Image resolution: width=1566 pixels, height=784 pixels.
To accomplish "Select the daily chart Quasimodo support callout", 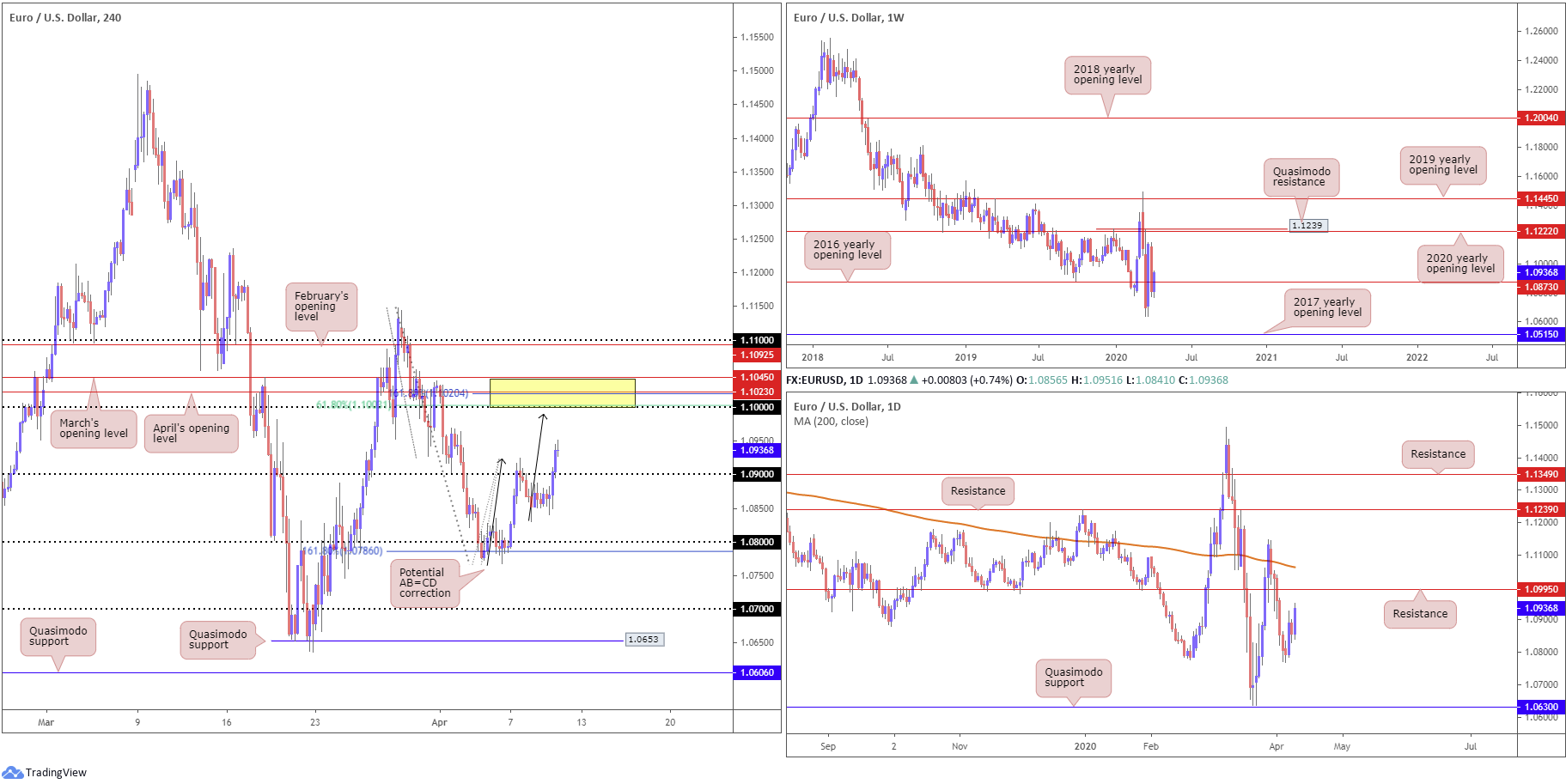I will [x=1074, y=678].
